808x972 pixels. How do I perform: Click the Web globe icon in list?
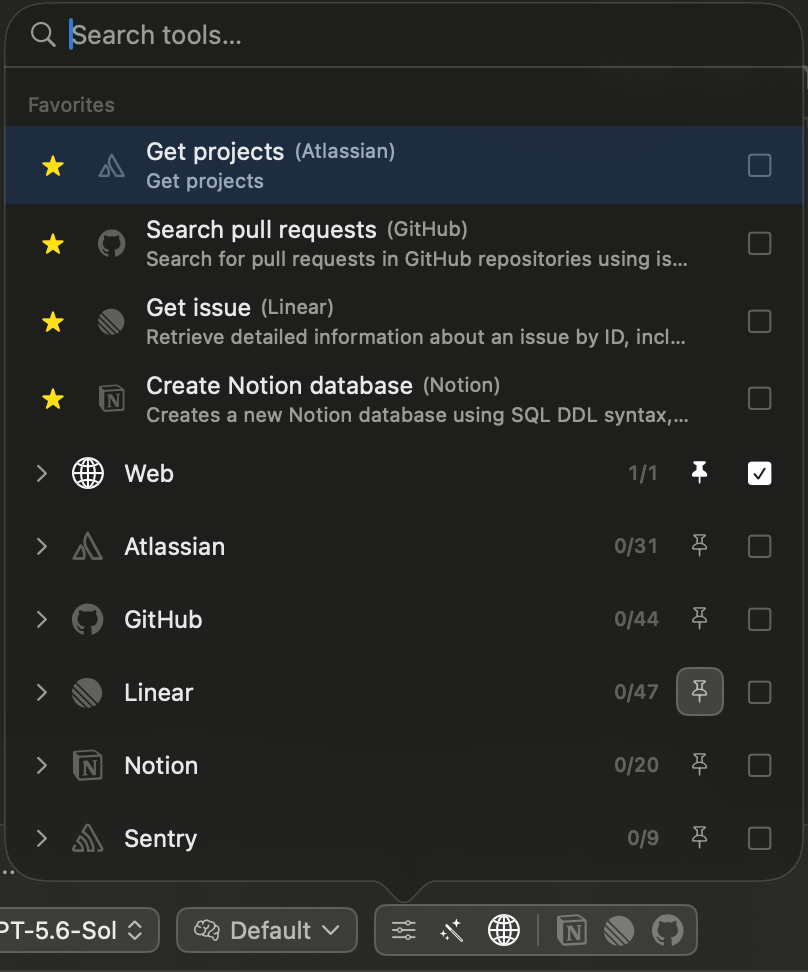[88, 474]
